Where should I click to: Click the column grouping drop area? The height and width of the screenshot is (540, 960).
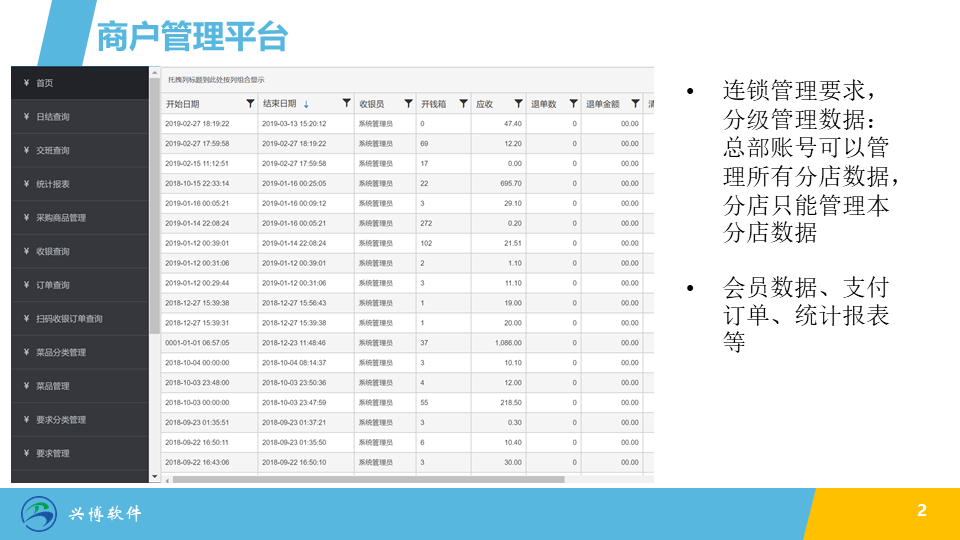[x=407, y=80]
